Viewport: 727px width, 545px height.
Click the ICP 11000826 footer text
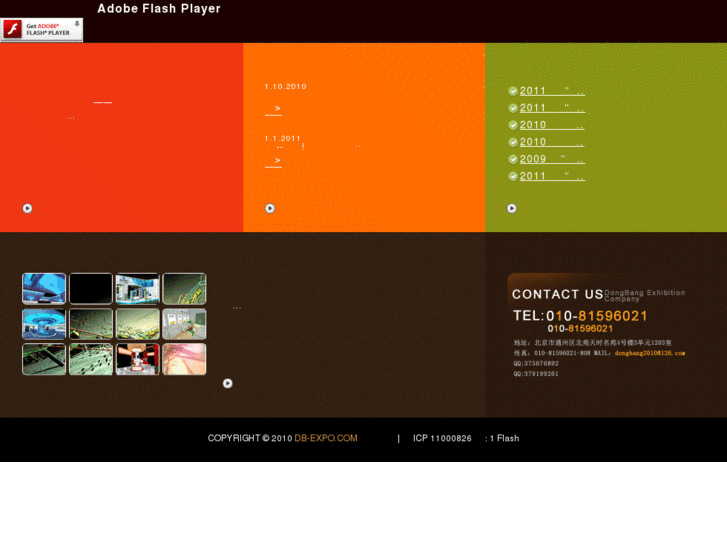click(442, 438)
